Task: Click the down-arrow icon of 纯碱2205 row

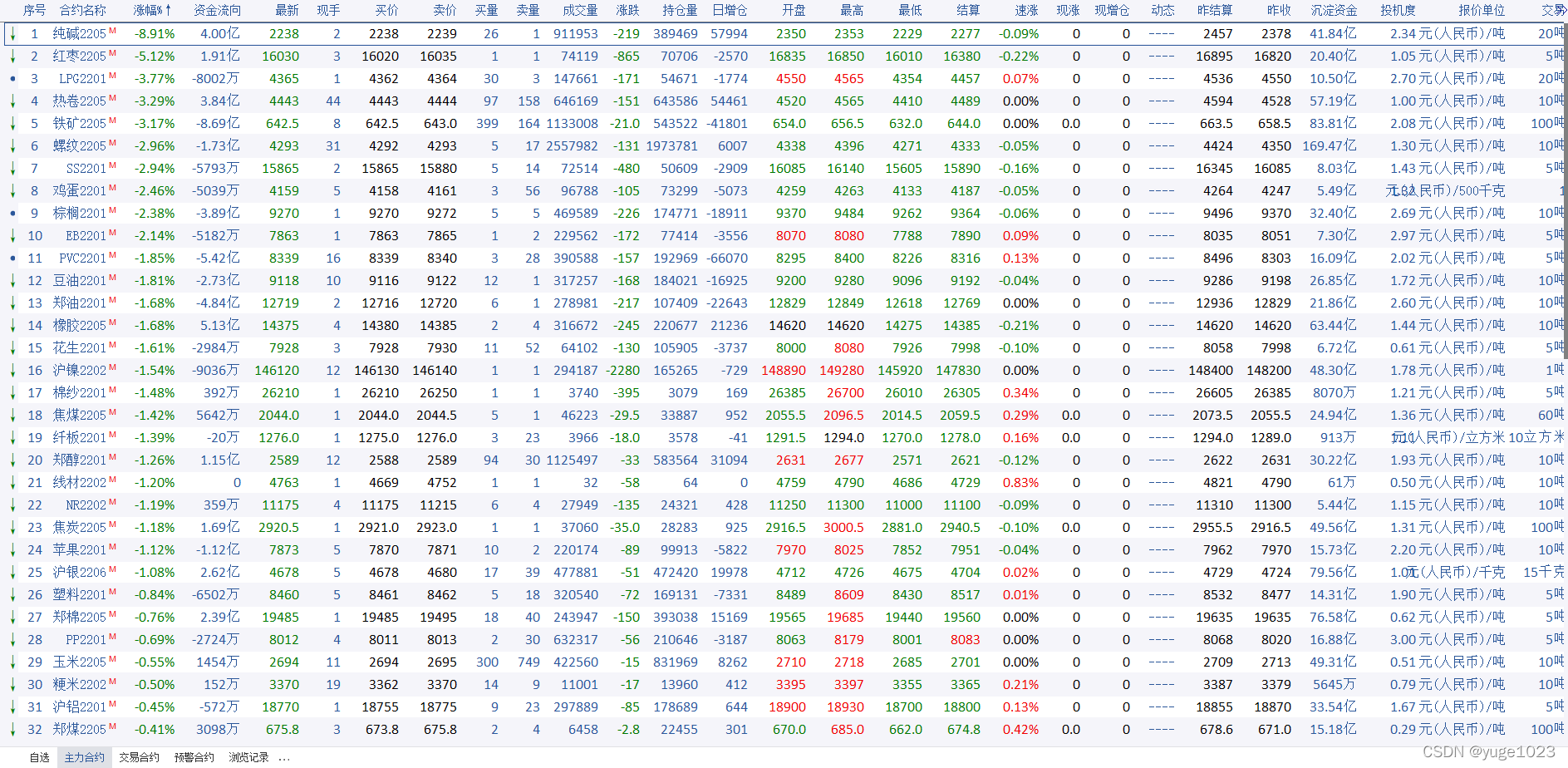Action: tap(12, 34)
